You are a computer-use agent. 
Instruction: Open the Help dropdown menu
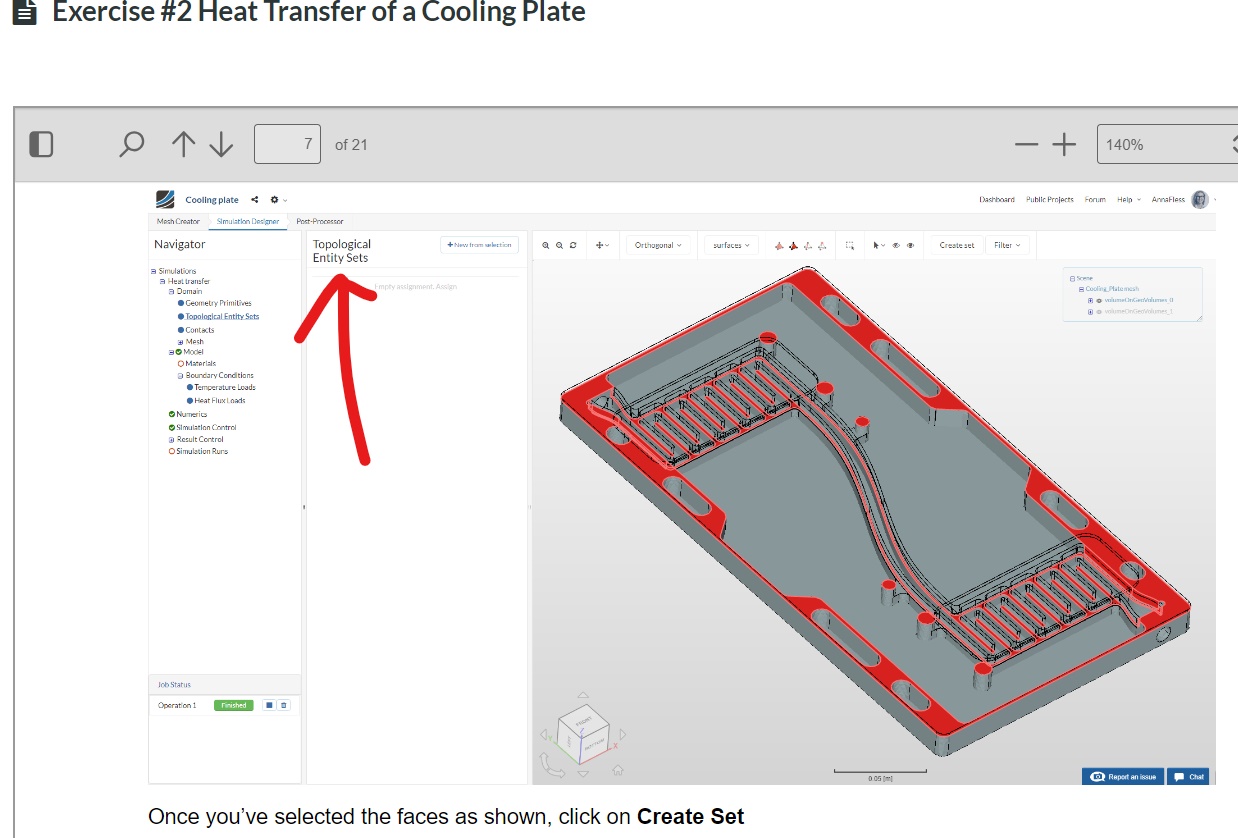coord(1129,199)
